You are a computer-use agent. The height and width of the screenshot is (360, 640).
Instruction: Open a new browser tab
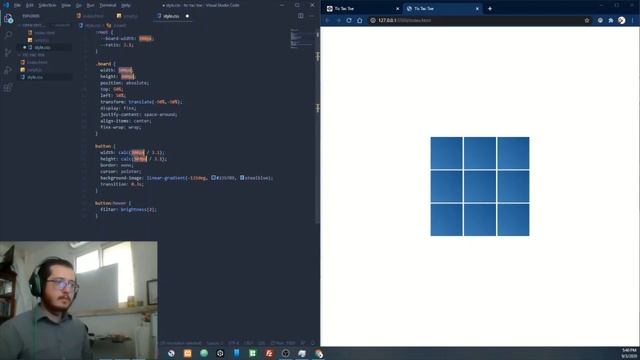[490, 9]
